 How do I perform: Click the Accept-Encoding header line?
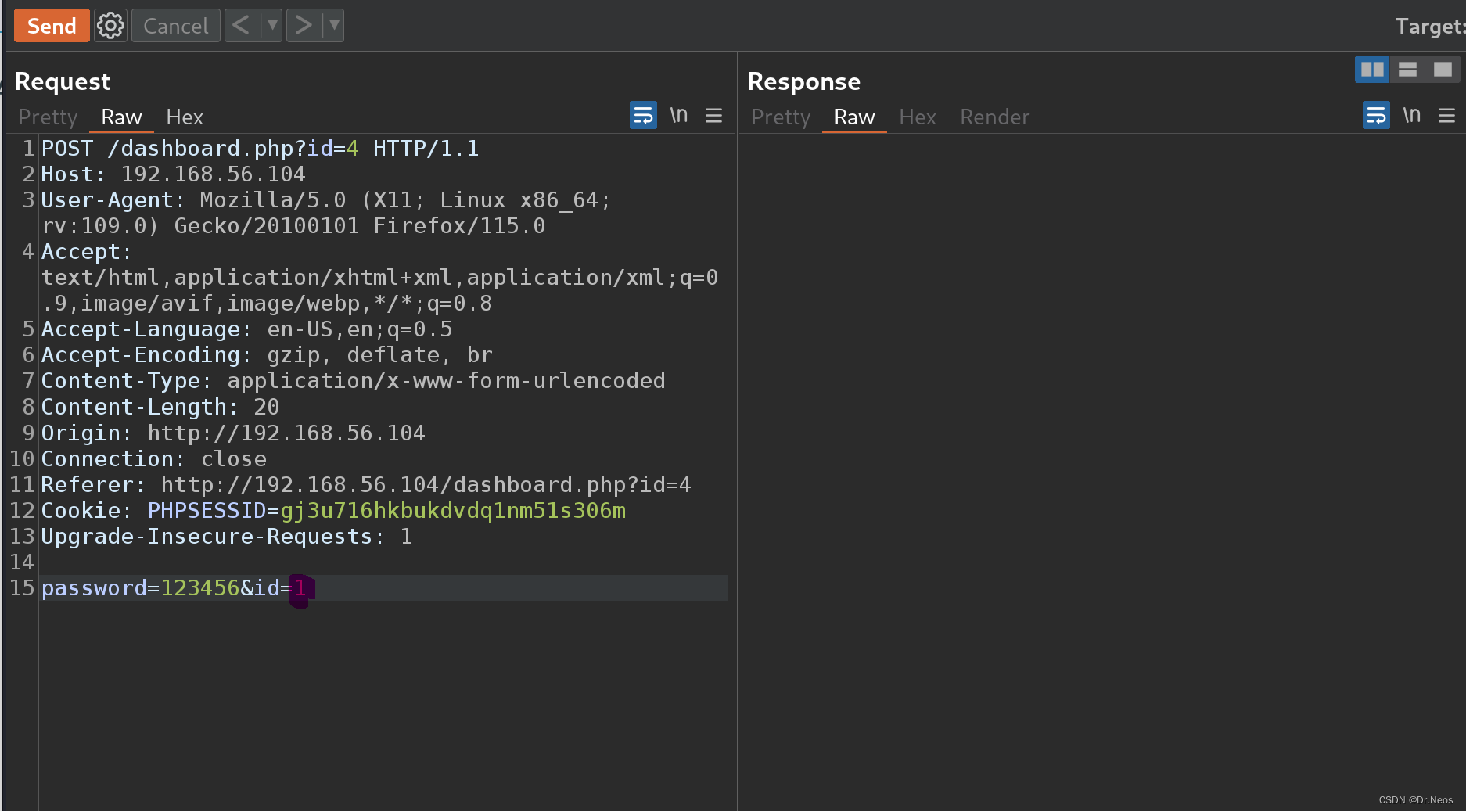pos(267,355)
